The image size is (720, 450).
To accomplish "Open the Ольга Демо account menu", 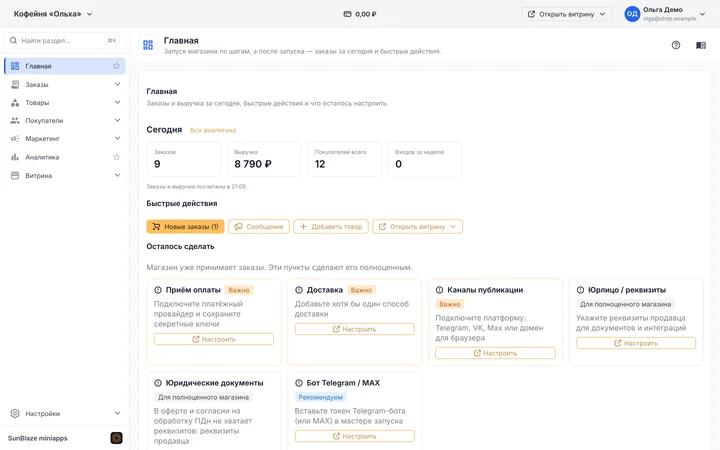I will [x=665, y=14].
